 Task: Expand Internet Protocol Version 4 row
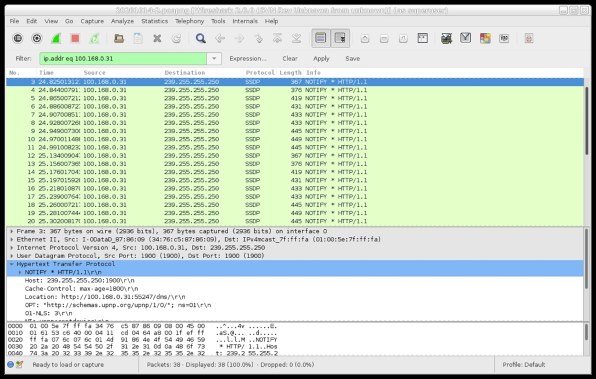[x=12, y=247]
